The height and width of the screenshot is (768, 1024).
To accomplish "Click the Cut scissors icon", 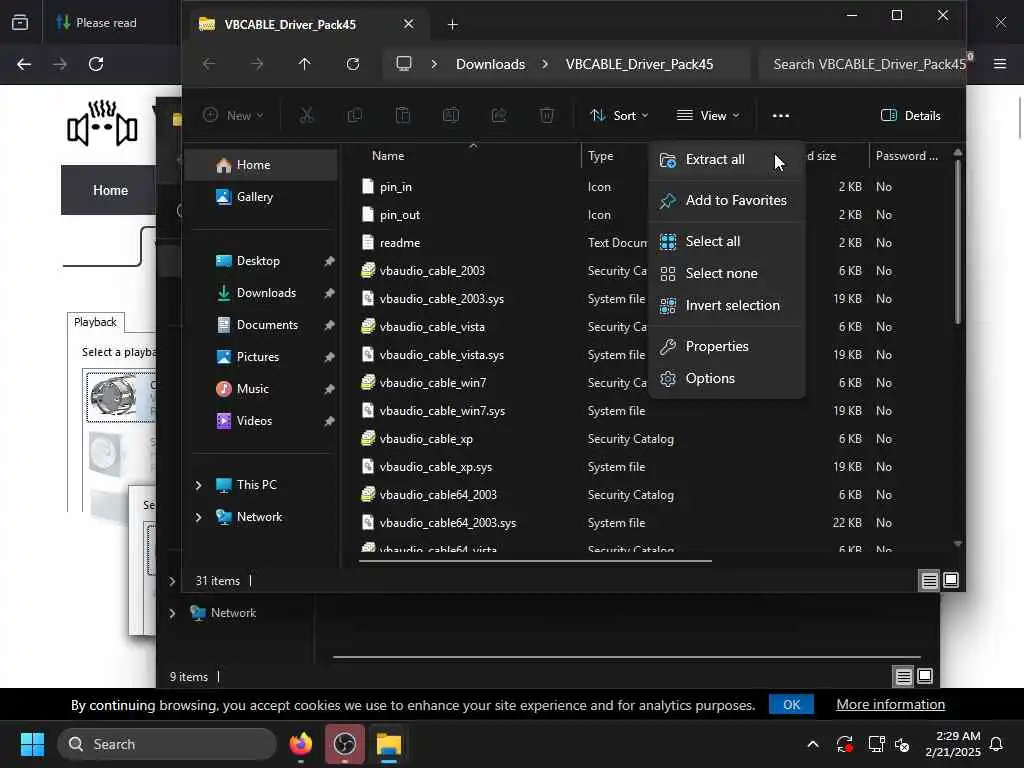I will click(x=306, y=116).
